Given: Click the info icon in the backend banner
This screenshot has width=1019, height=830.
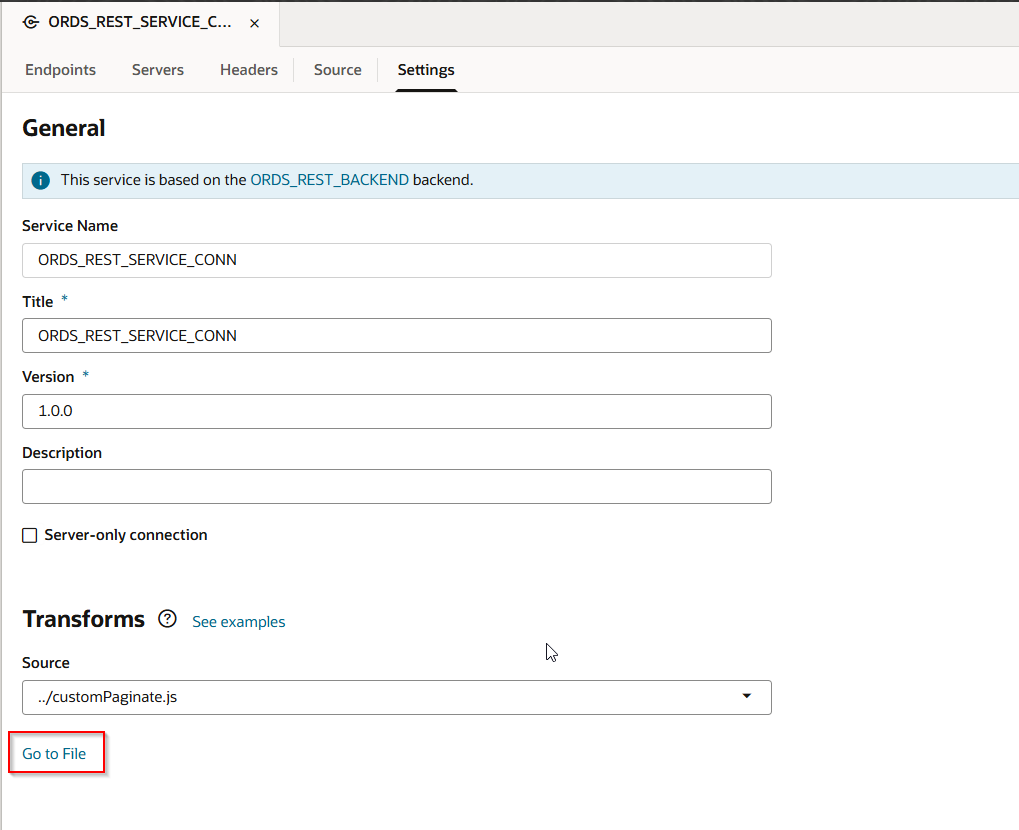Looking at the screenshot, I should 40,180.
